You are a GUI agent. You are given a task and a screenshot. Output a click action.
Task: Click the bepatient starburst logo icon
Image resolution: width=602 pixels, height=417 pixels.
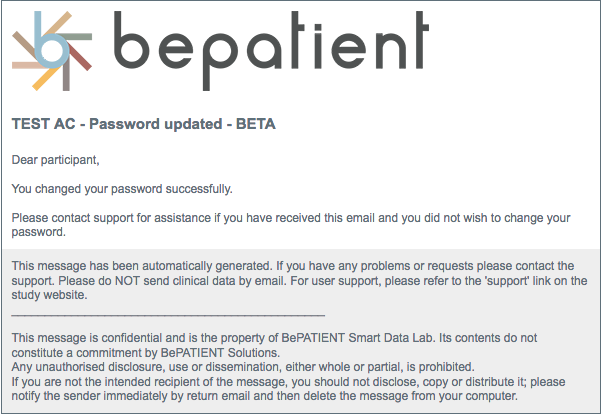pyautogui.click(x=50, y=48)
